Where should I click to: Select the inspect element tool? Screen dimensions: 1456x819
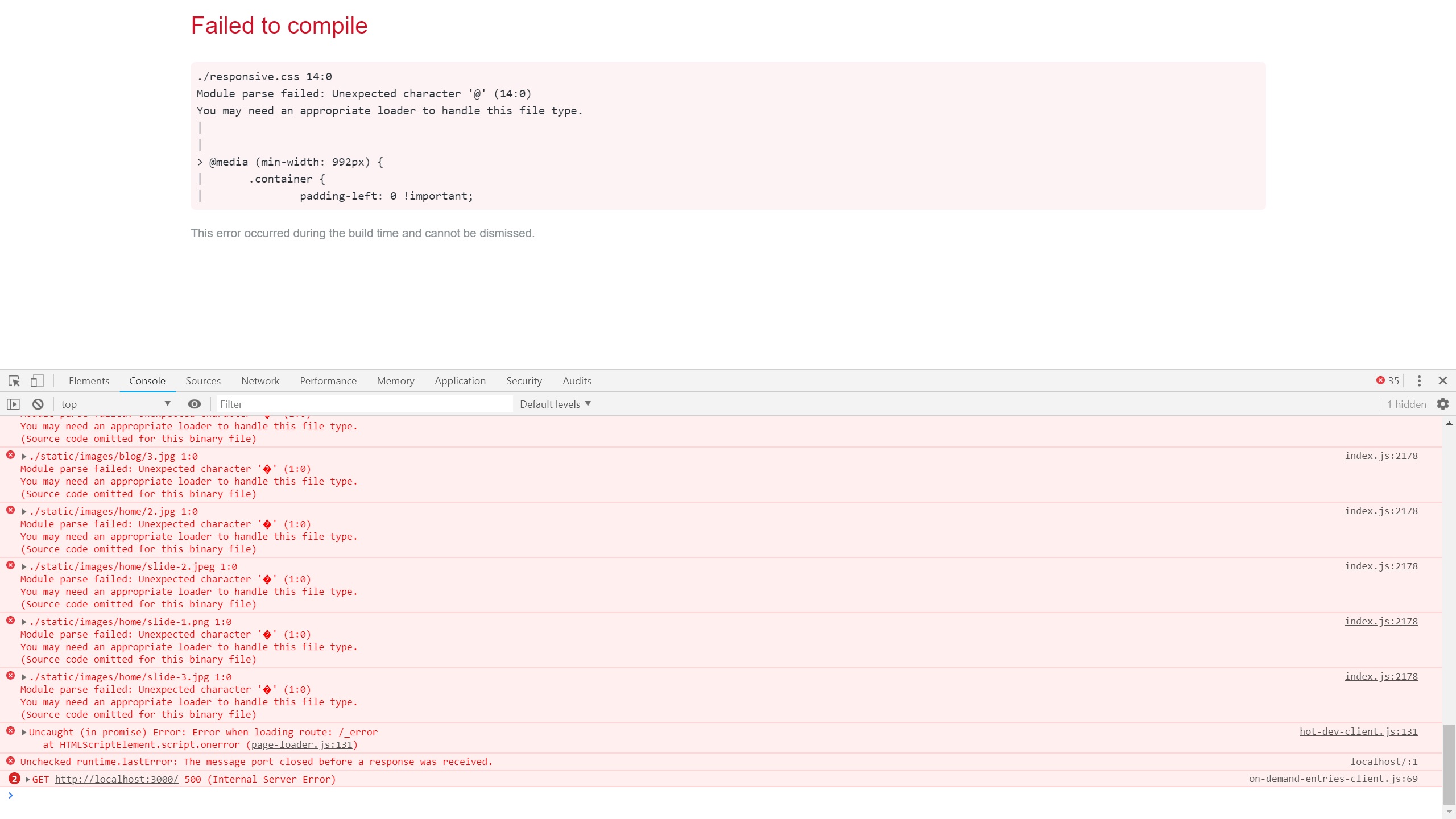pos(13,380)
